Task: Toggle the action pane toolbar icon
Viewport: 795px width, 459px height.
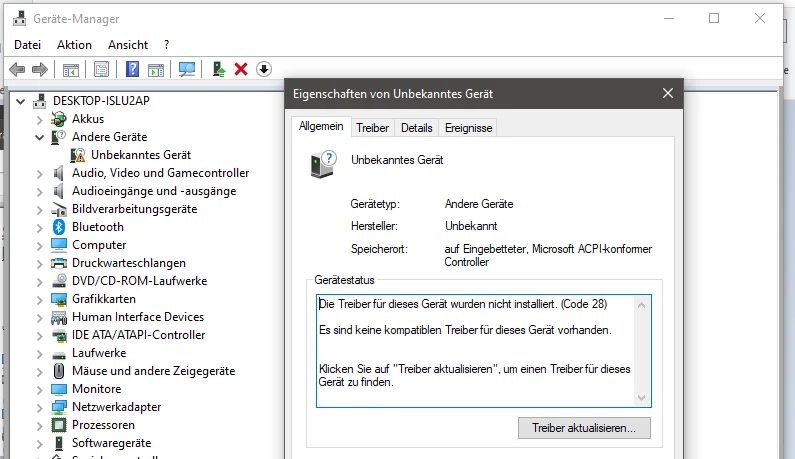Action: 156,69
